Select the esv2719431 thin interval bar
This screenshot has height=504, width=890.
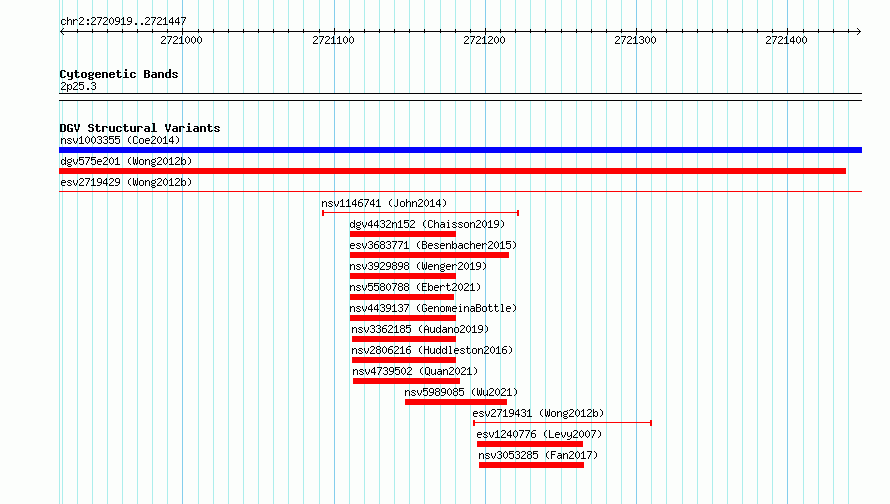tap(562, 423)
